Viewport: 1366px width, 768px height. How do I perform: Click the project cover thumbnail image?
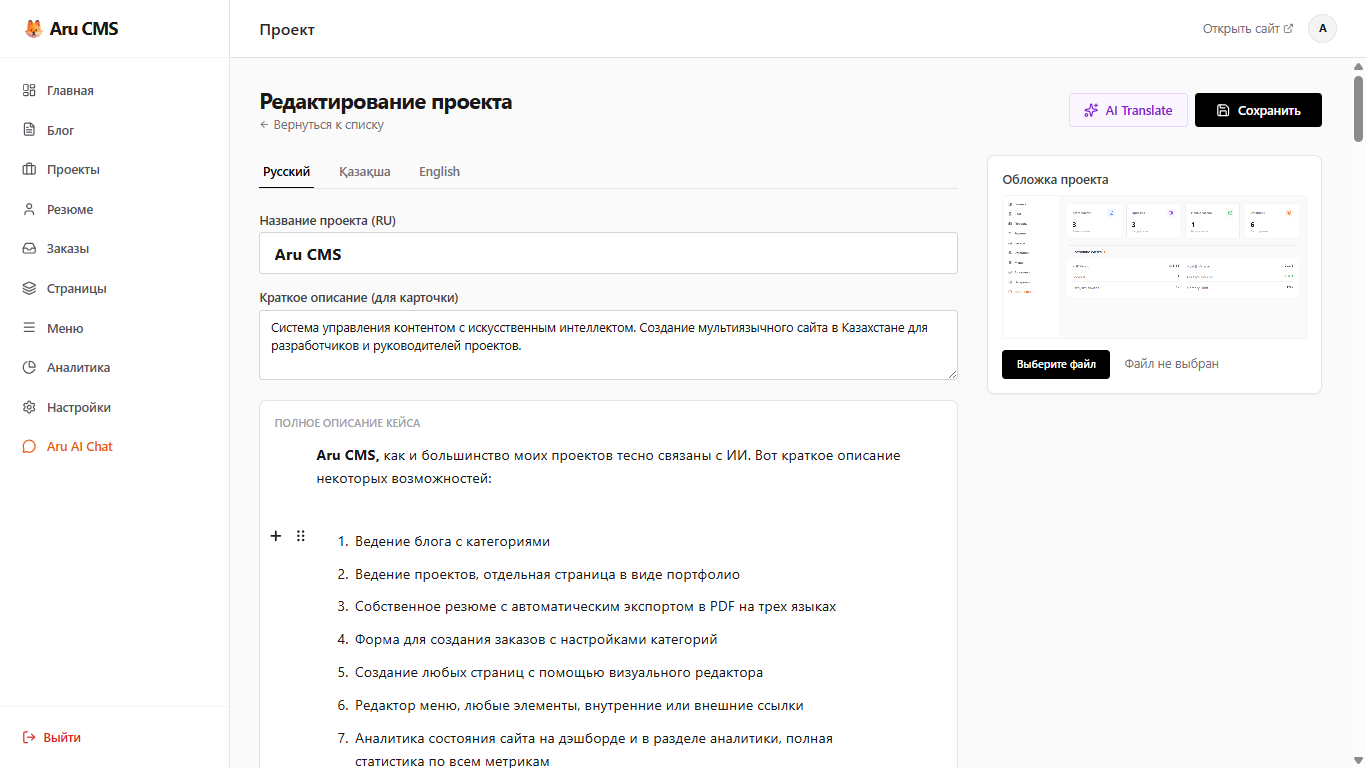point(1154,266)
